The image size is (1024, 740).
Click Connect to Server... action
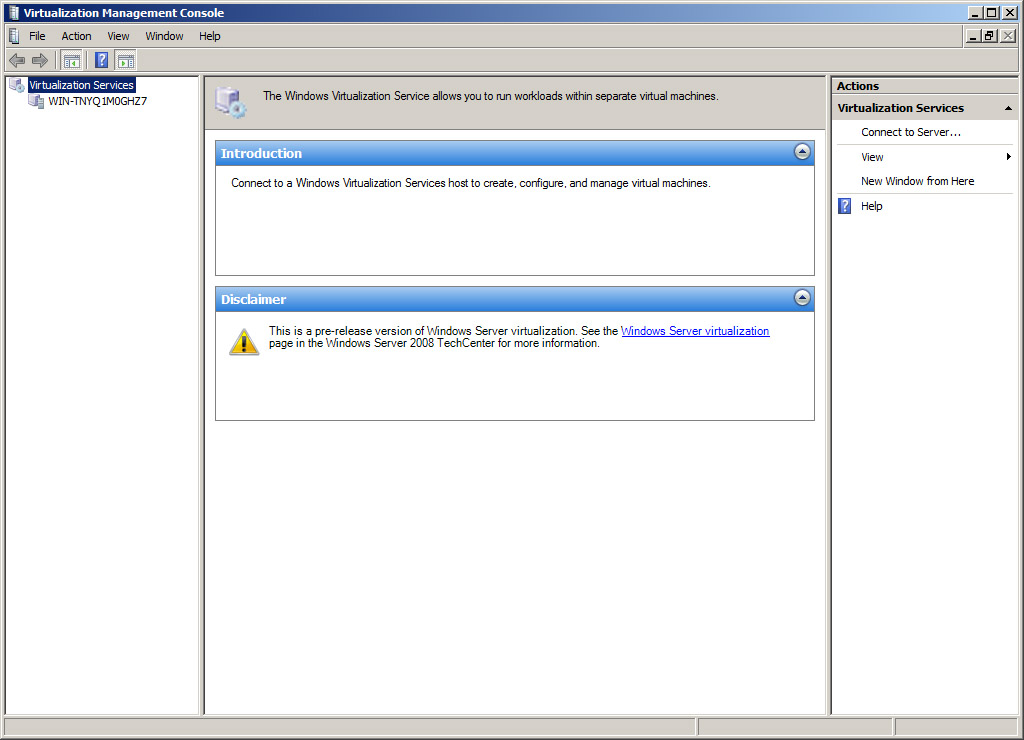click(910, 132)
